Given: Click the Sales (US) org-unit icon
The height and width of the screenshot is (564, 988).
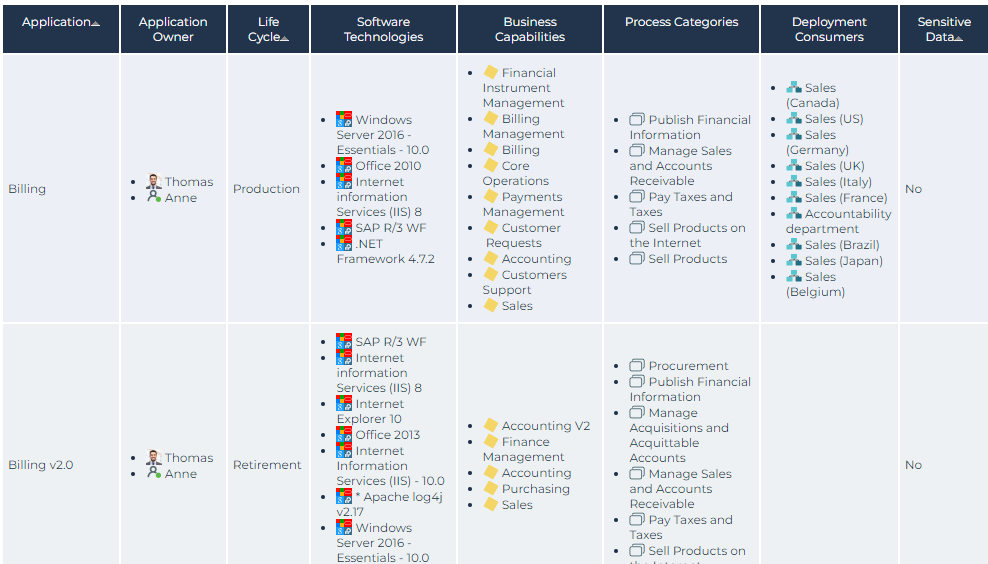Looking at the screenshot, I should coord(794,119).
